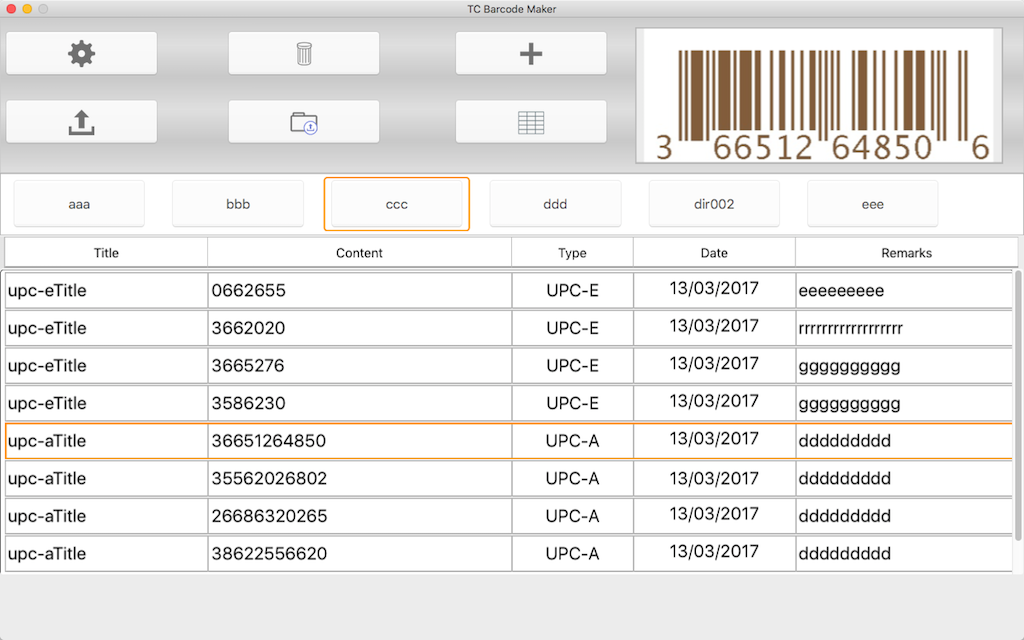Click upc-eTitle cell in the 3665276 row
The width and height of the screenshot is (1024, 640).
coord(106,366)
